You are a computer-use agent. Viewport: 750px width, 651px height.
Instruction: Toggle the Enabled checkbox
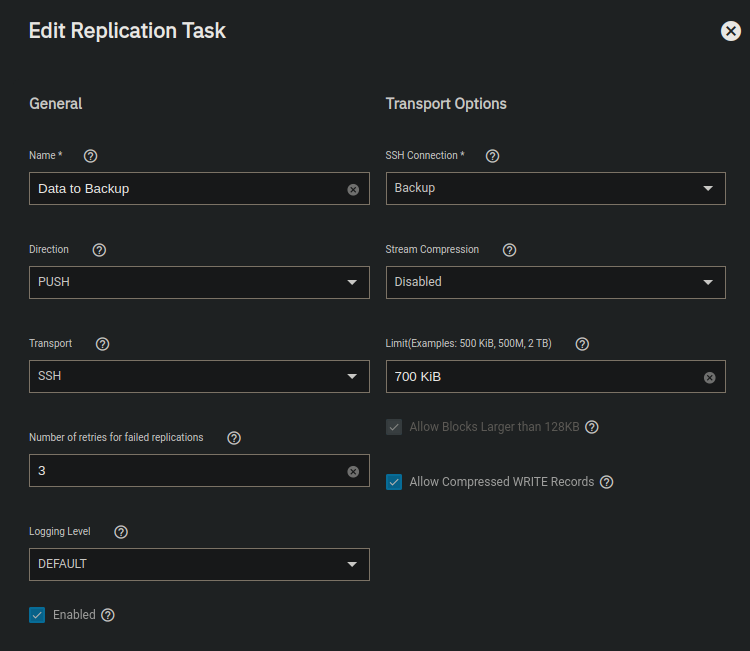pos(37,615)
